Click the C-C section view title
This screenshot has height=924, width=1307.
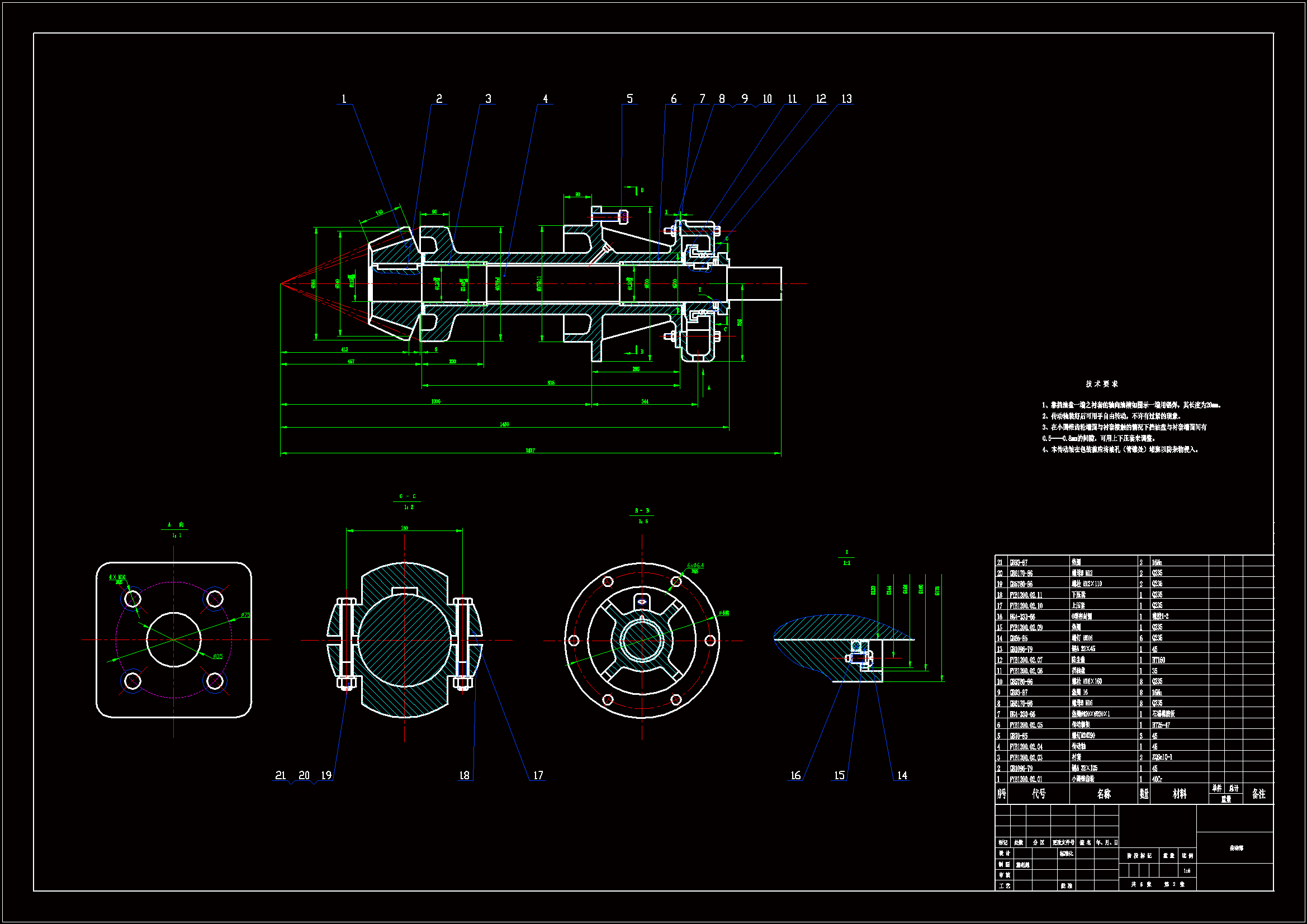[x=407, y=496]
